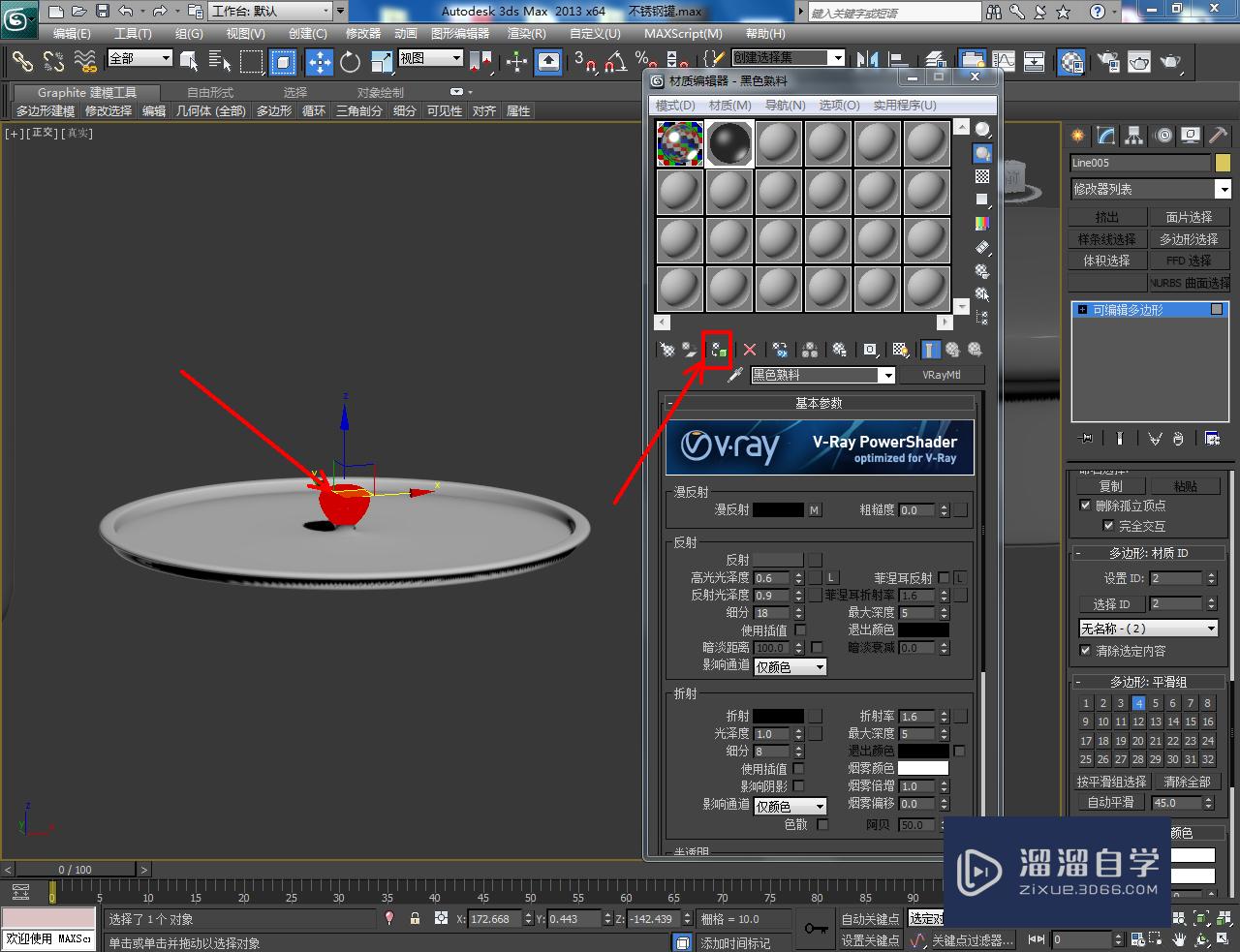Switch to the 自由形式 ribbon tab
Viewport: 1240px width, 952px height.
[x=210, y=92]
